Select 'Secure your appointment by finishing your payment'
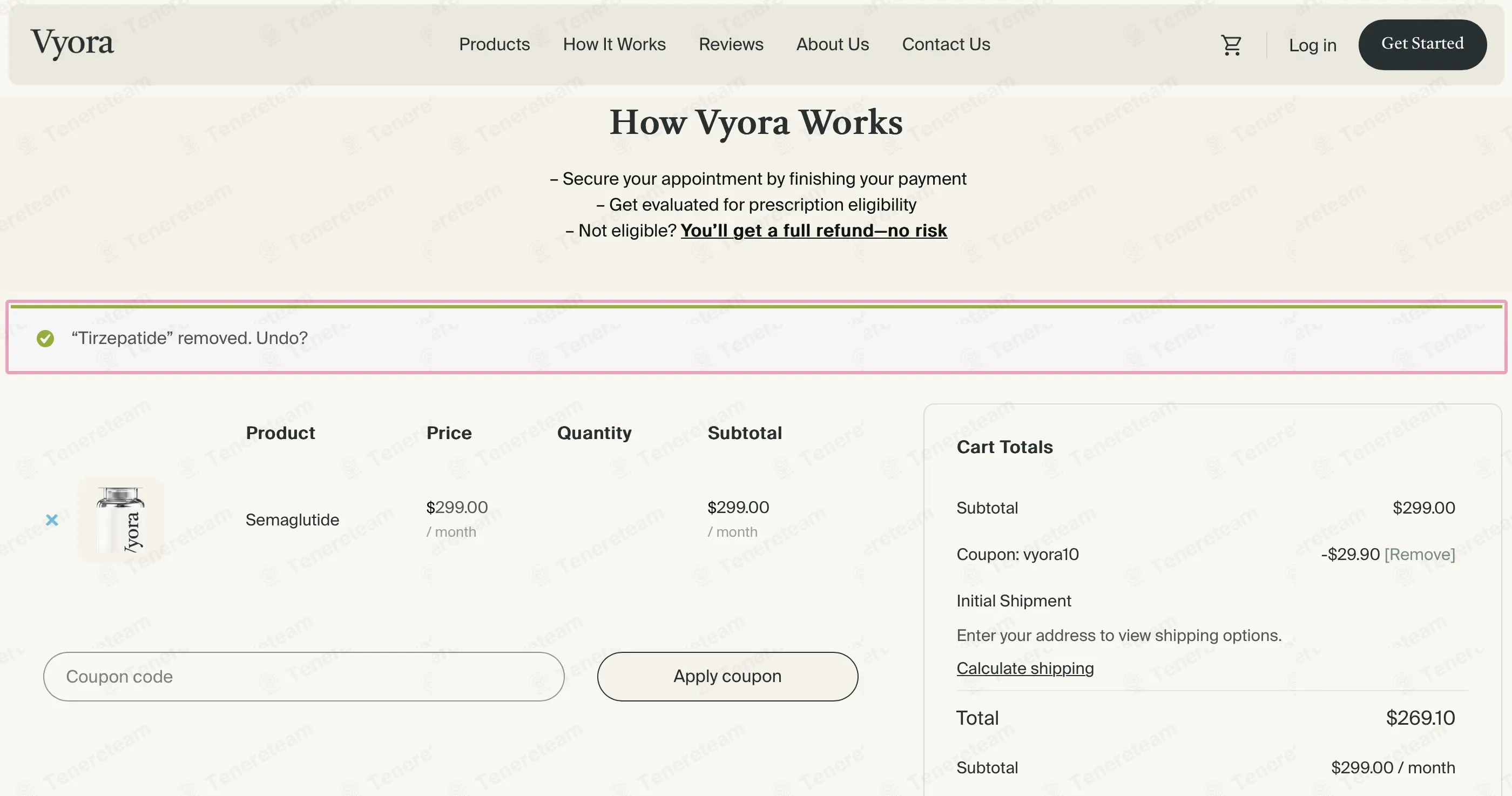Viewport: 1512px width, 796px height. point(764,179)
